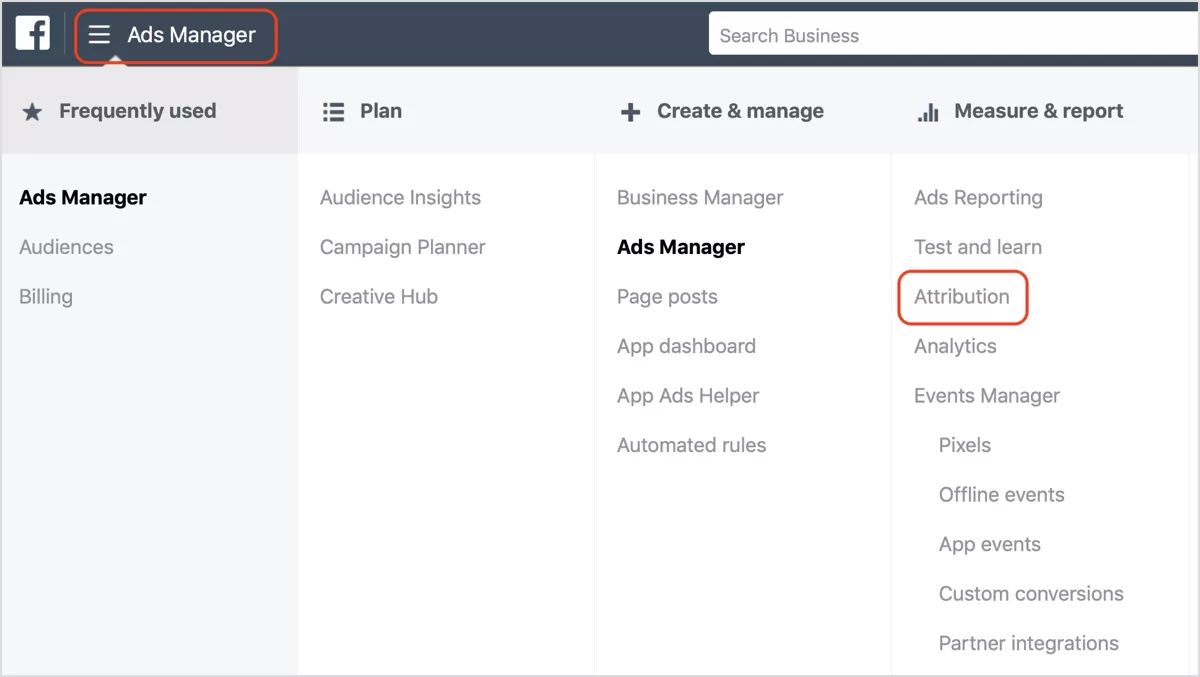
Task: Go to Custom conversions
Action: pyautogui.click(x=1031, y=594)
